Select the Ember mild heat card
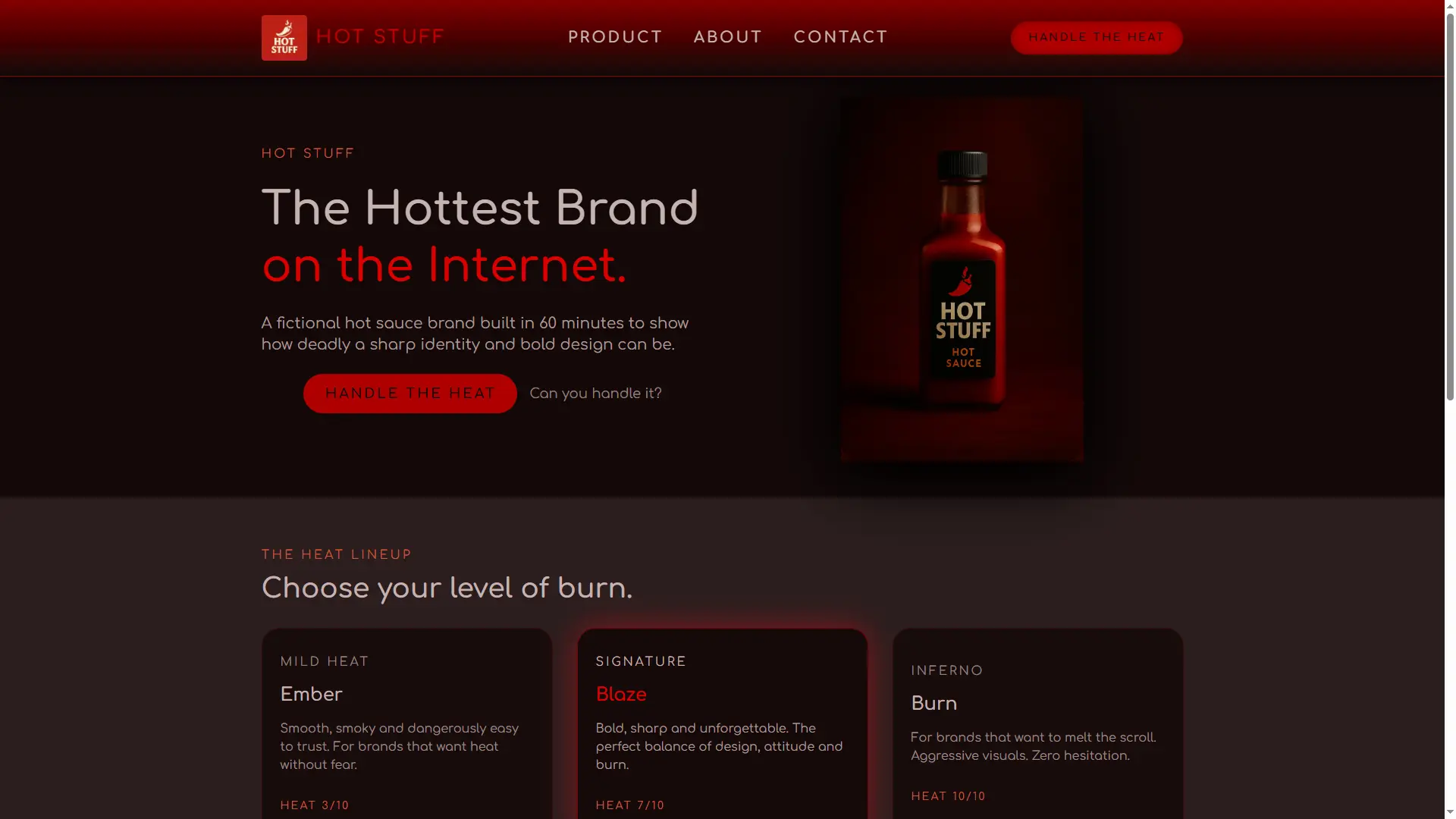 pyautogui.click(x=406, y=723)
